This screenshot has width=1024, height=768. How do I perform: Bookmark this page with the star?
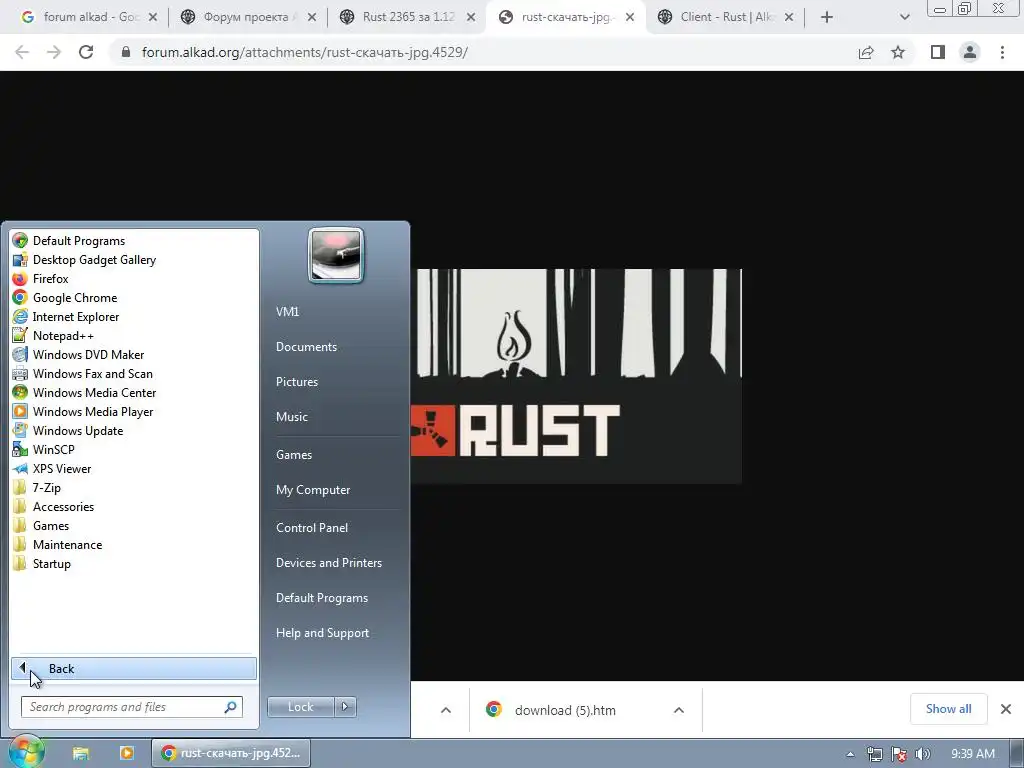click(898, 52)
